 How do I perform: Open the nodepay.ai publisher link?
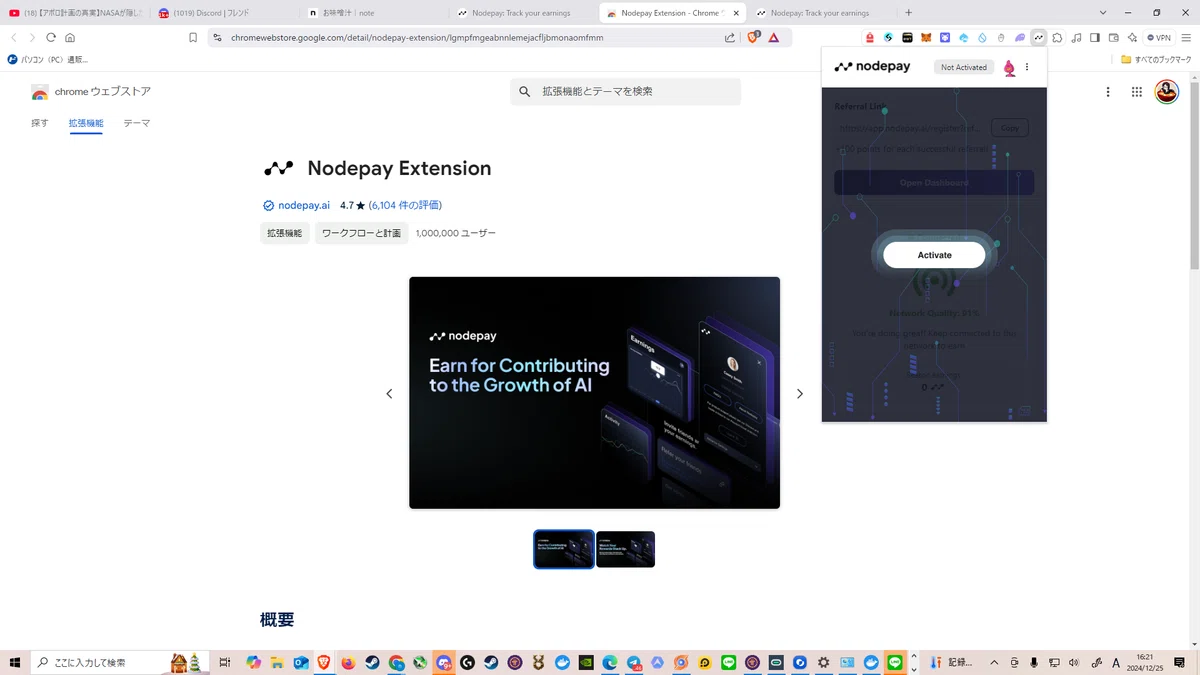304,205
